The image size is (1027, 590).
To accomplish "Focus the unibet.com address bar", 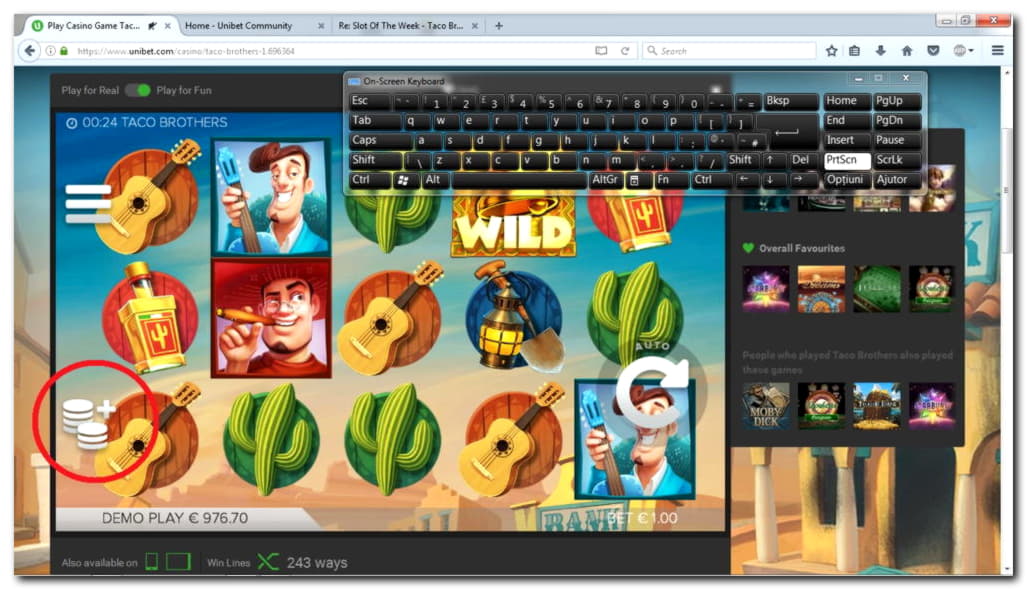I will click(x=327, y=50).
